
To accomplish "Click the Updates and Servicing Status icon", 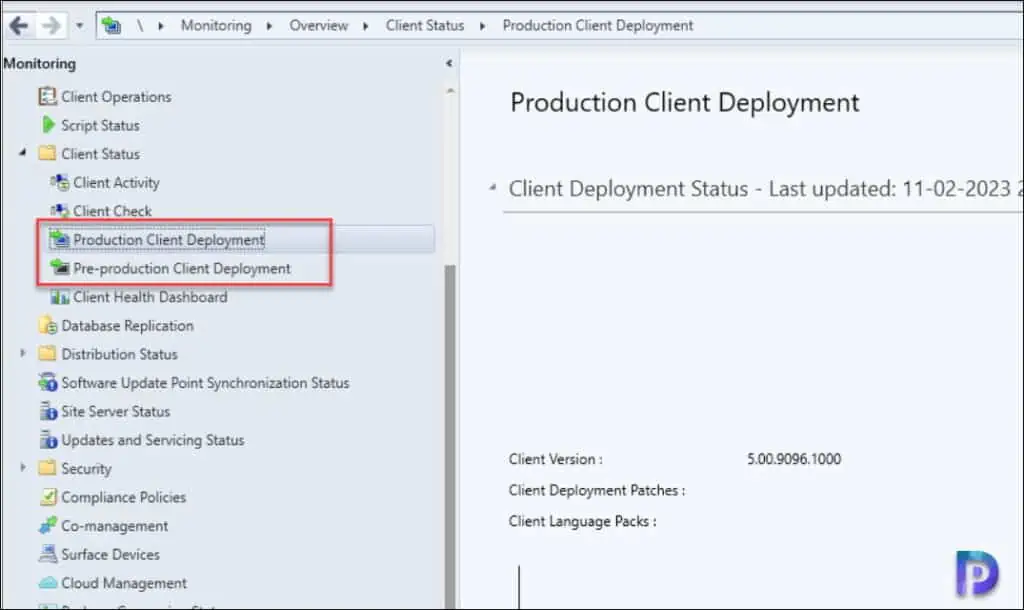I will click(x=48, y=440).
